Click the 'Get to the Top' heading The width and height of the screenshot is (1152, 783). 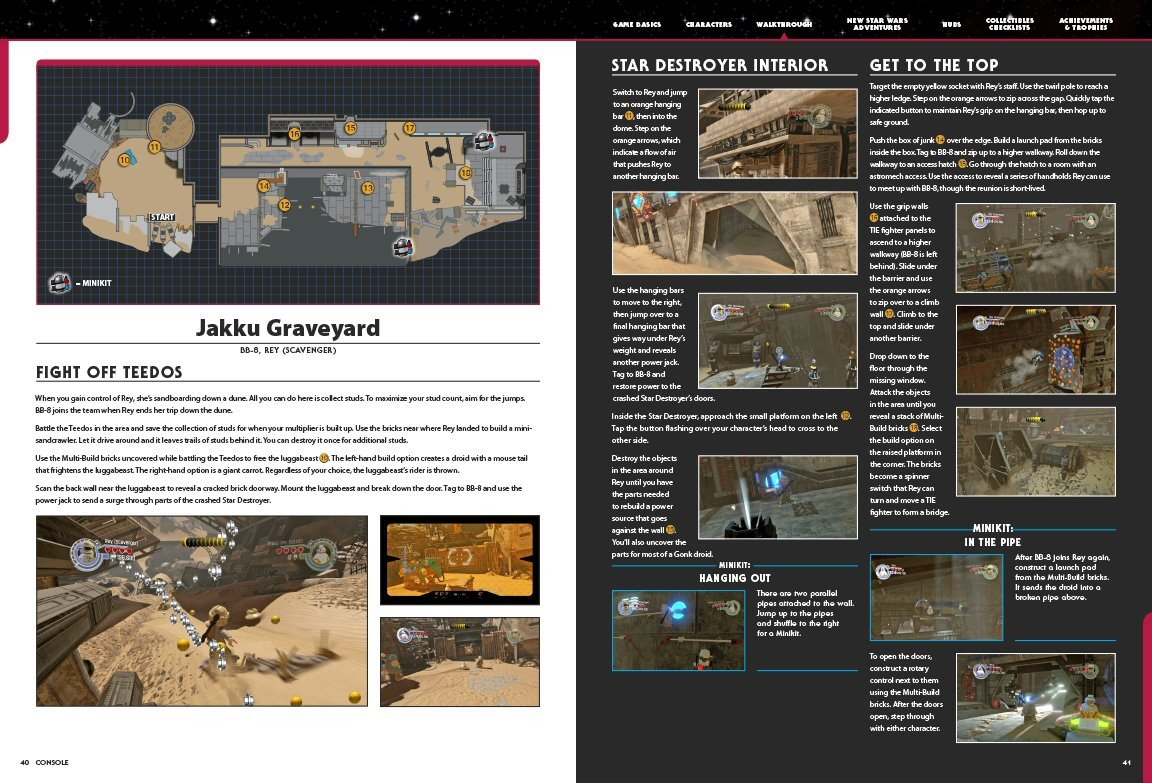pos(934,65)
